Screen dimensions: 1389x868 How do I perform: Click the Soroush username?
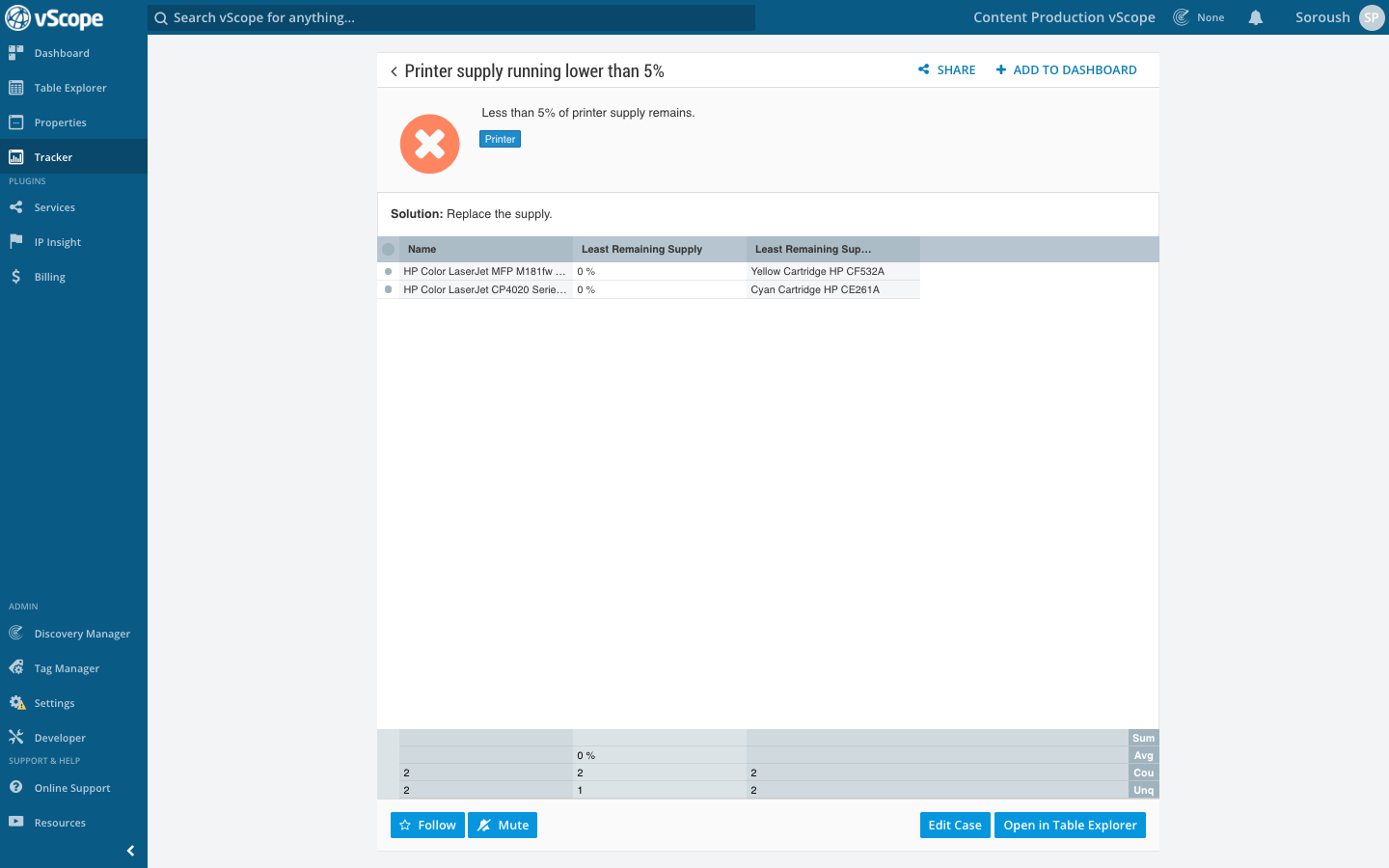[1322, 17]
